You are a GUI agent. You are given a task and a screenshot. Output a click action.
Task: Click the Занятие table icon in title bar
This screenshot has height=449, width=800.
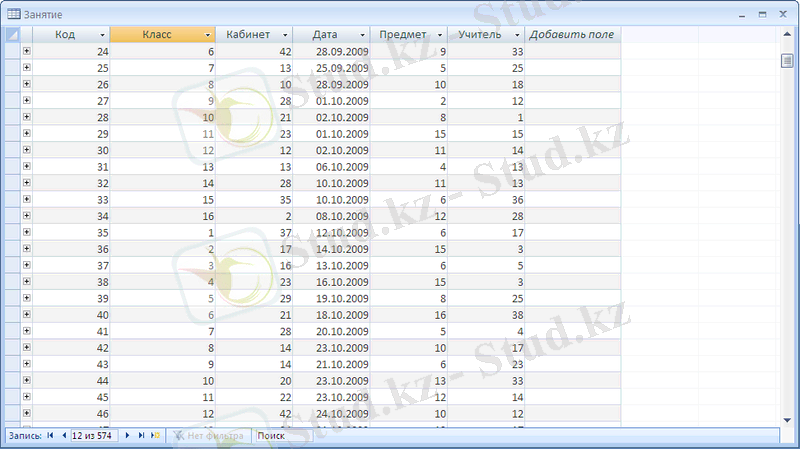14,14
